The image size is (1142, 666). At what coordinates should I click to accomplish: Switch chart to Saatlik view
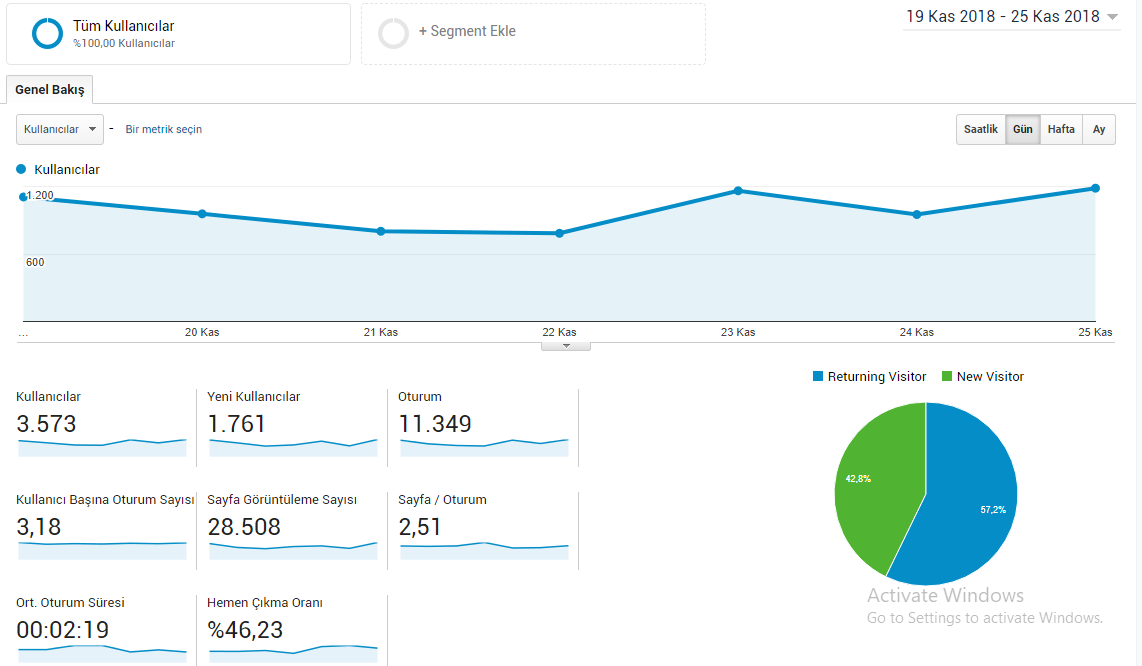point(980,129)
